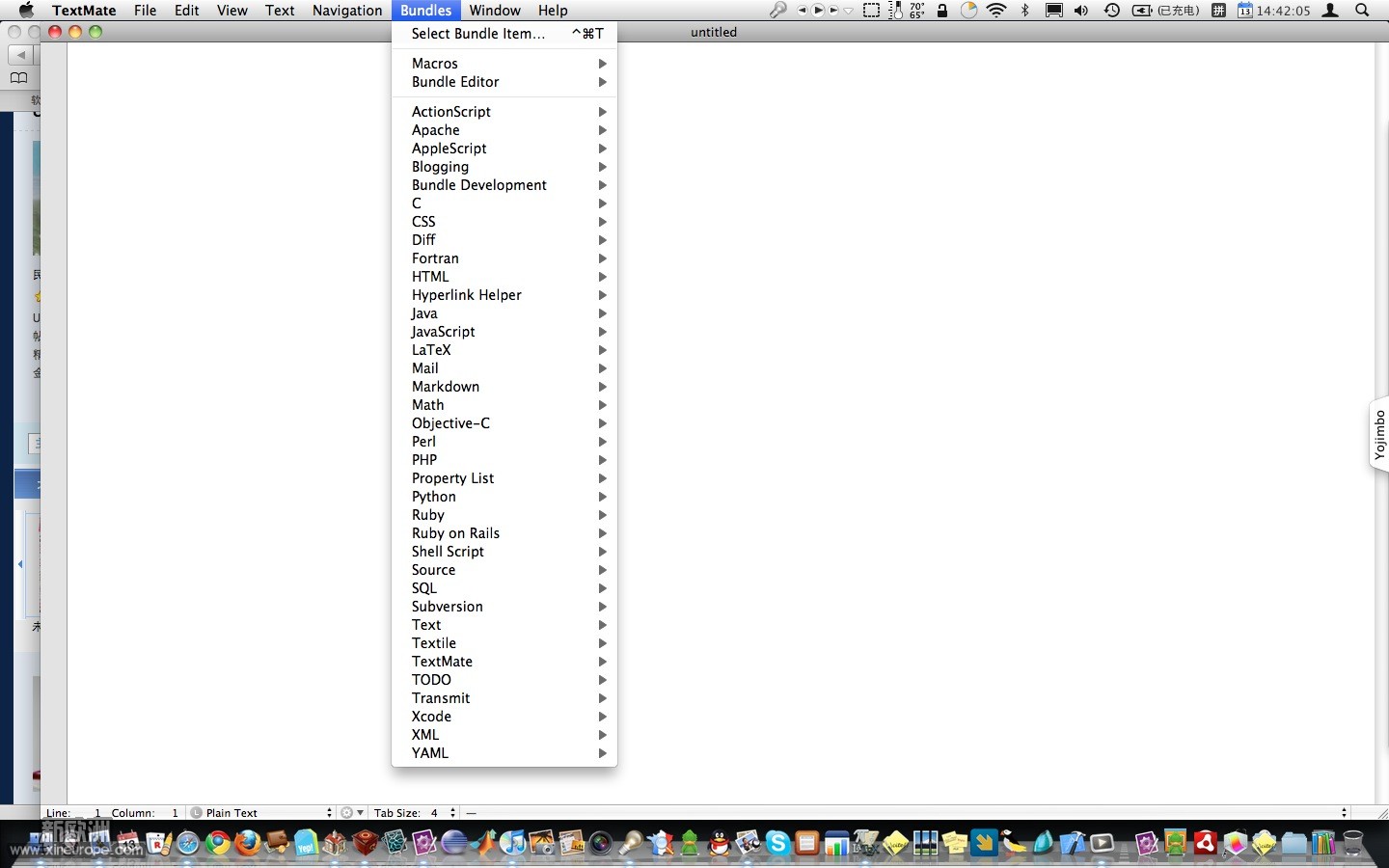Open the Plain Text language dropdown

[261, 813]
